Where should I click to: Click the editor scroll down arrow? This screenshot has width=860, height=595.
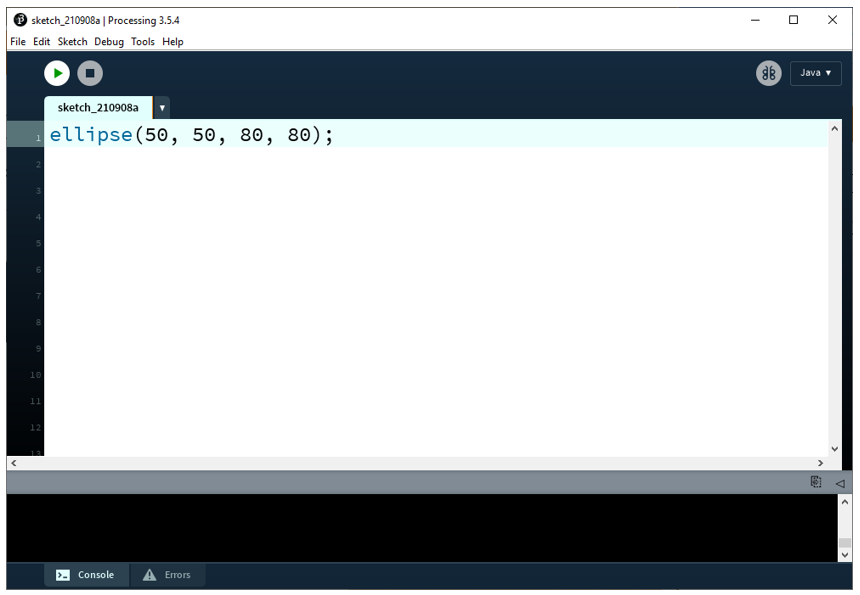point(835,449)
